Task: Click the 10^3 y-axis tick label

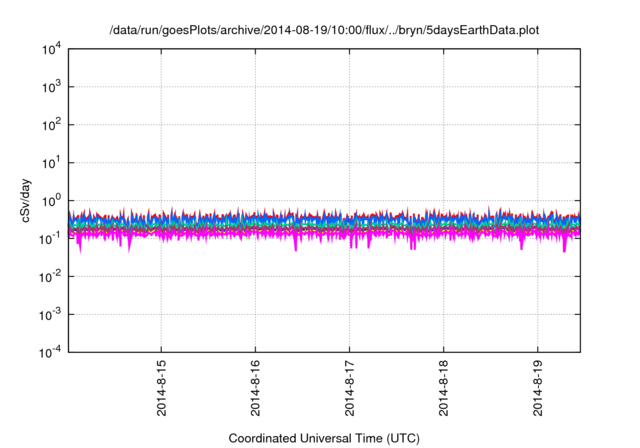Action: coord(52,87)
